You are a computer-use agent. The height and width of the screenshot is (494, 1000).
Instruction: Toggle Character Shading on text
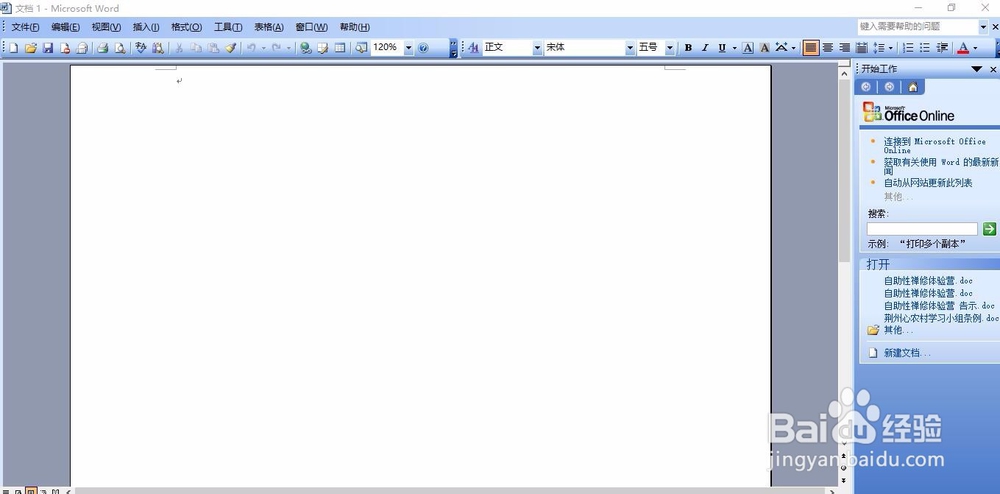tap(765, 48)
